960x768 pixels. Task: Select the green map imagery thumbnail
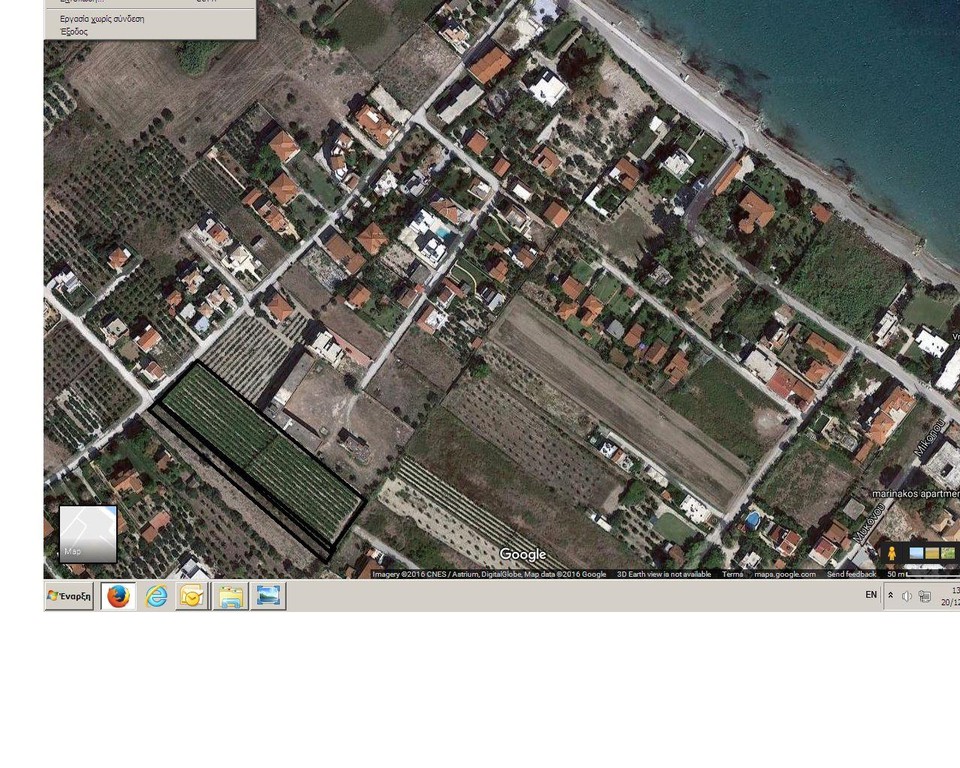948,554
